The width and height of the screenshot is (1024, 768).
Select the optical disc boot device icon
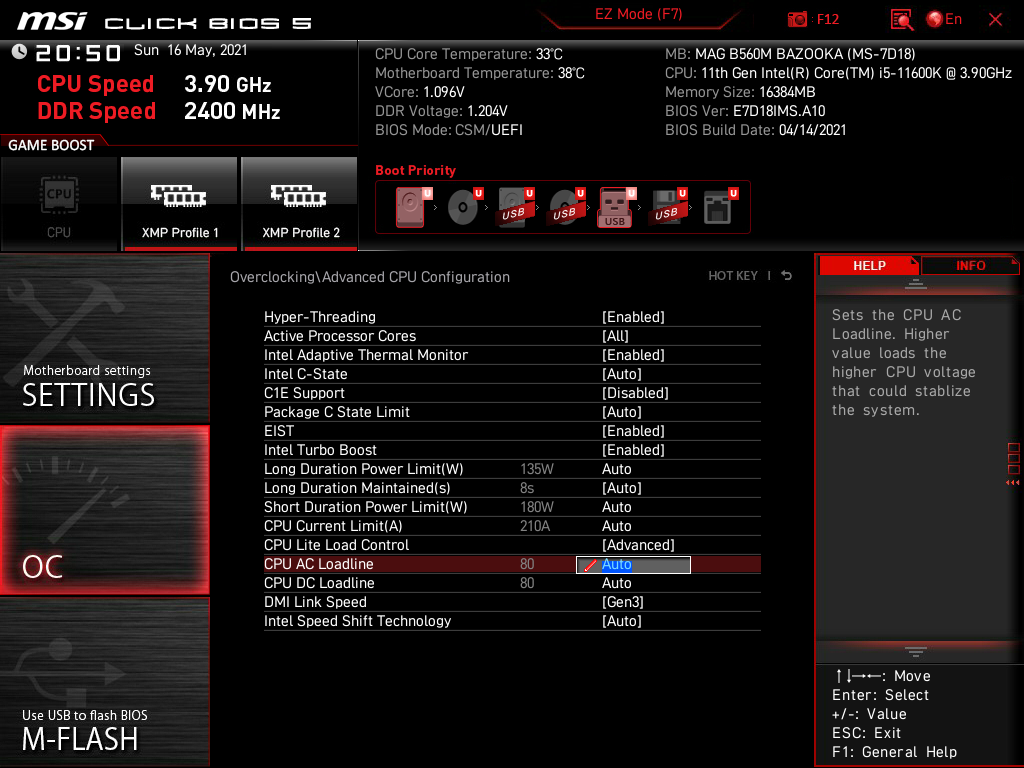click(465, 207)
